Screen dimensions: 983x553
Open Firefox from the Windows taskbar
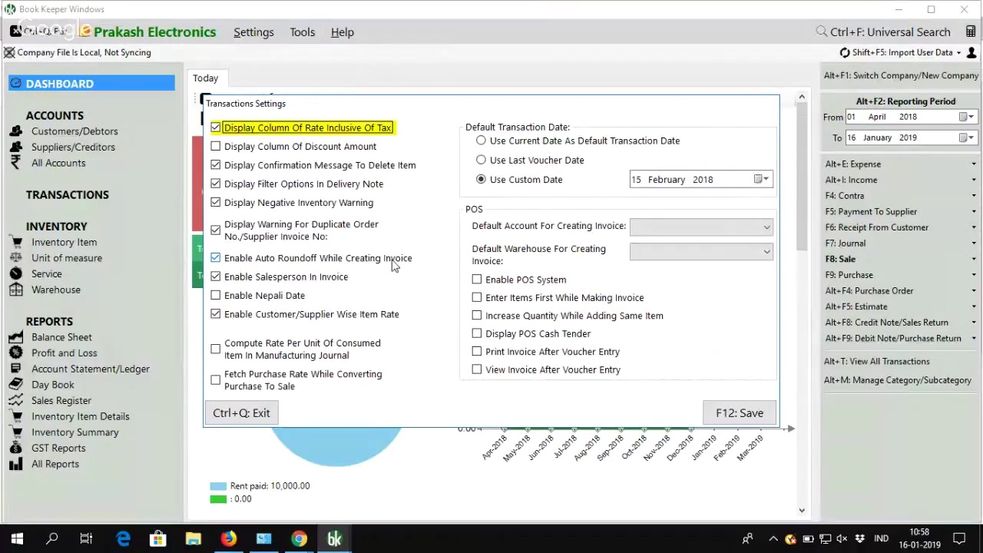pyautogui.click(x=229, y=539)
